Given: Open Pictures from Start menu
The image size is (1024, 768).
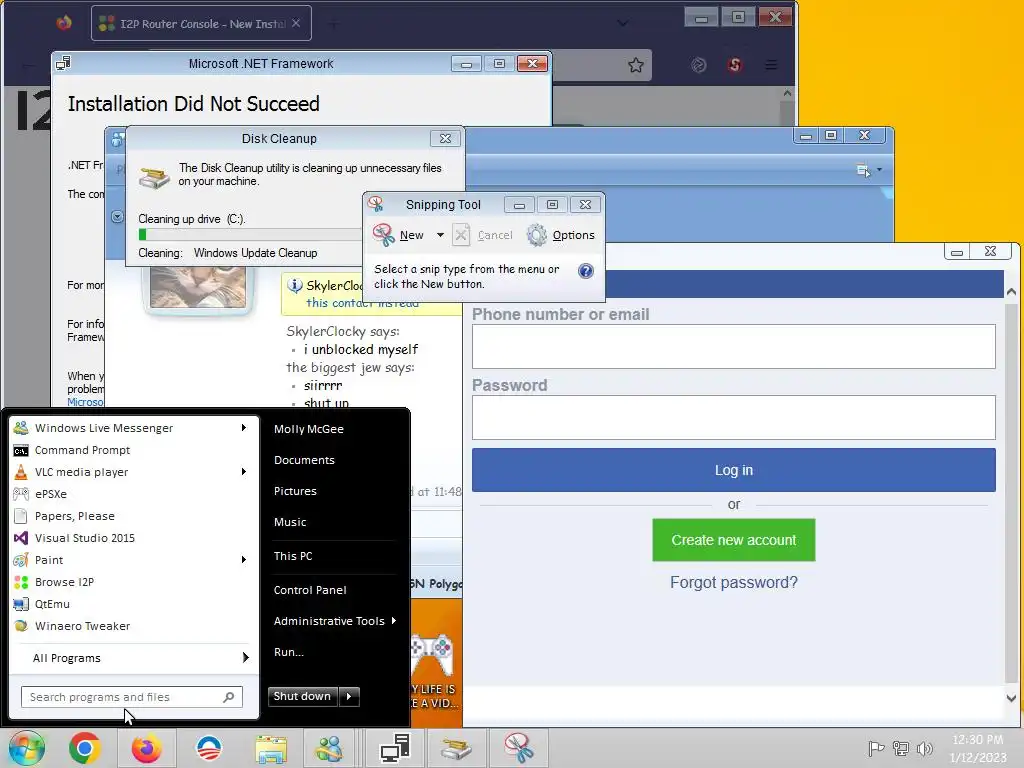Looking at the screenshot, I should [x=295, y=491].
